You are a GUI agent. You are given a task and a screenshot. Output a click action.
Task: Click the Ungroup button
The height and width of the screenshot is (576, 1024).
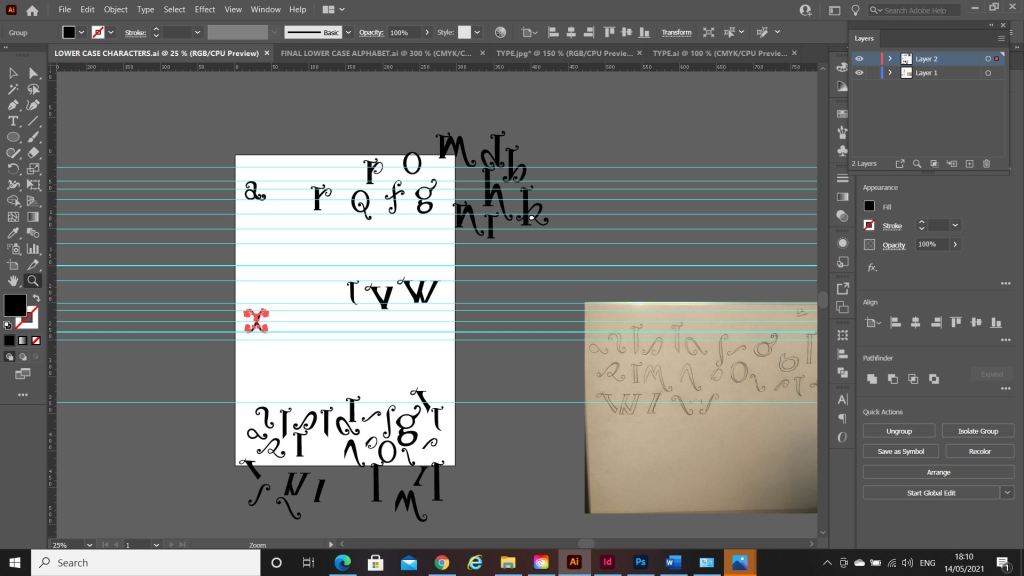pyautogui.click(x=900, y=431)
